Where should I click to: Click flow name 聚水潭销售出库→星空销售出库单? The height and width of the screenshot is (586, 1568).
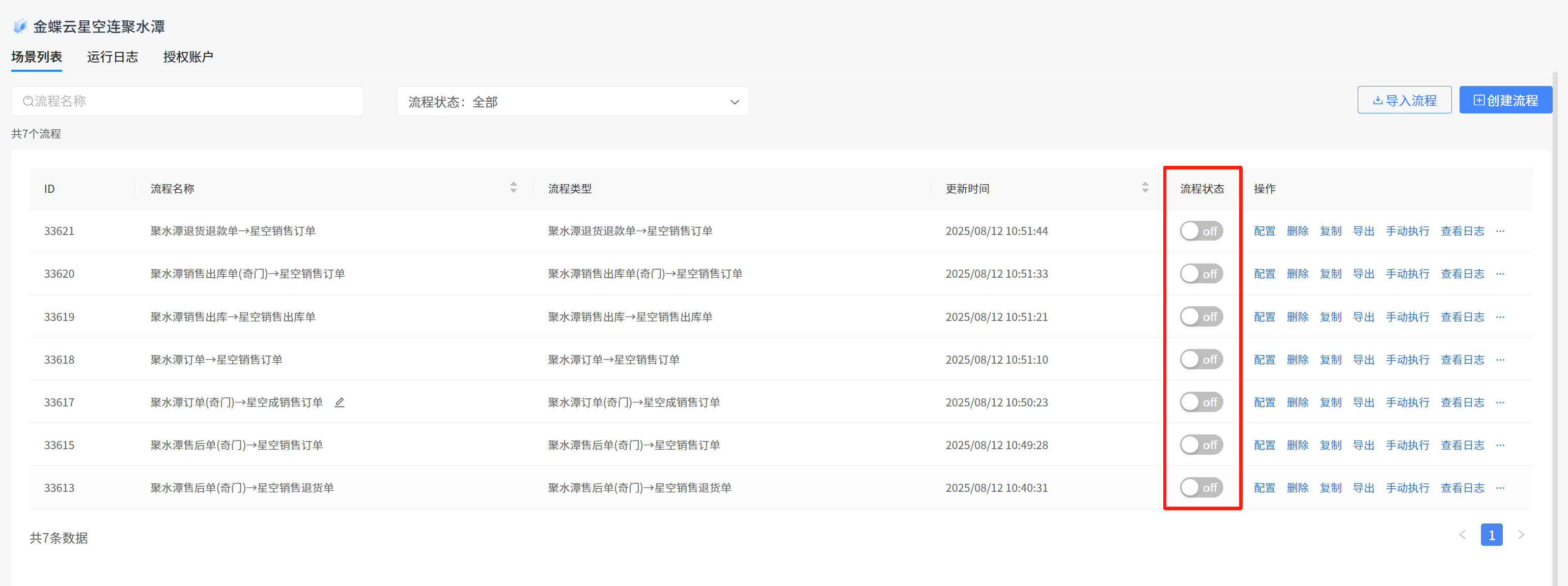tap(233, 317)
